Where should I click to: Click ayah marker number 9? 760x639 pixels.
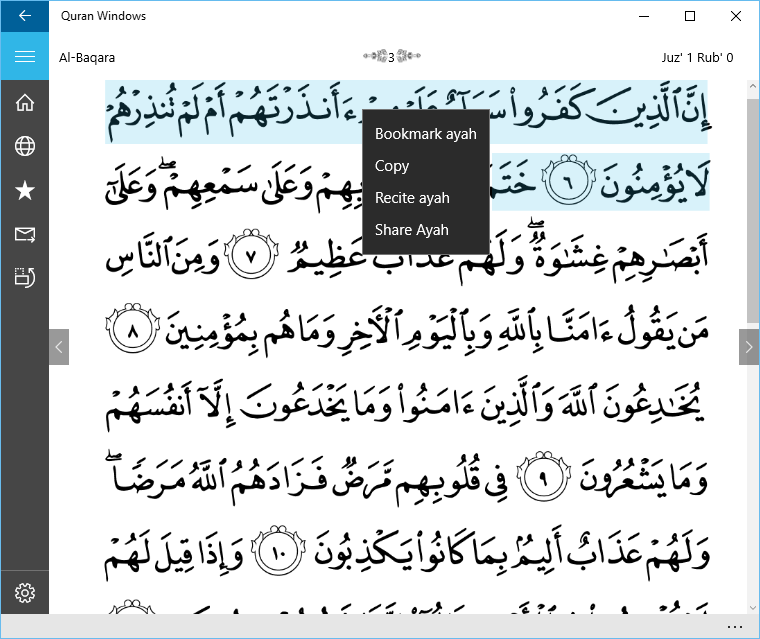tap(543, 477)
